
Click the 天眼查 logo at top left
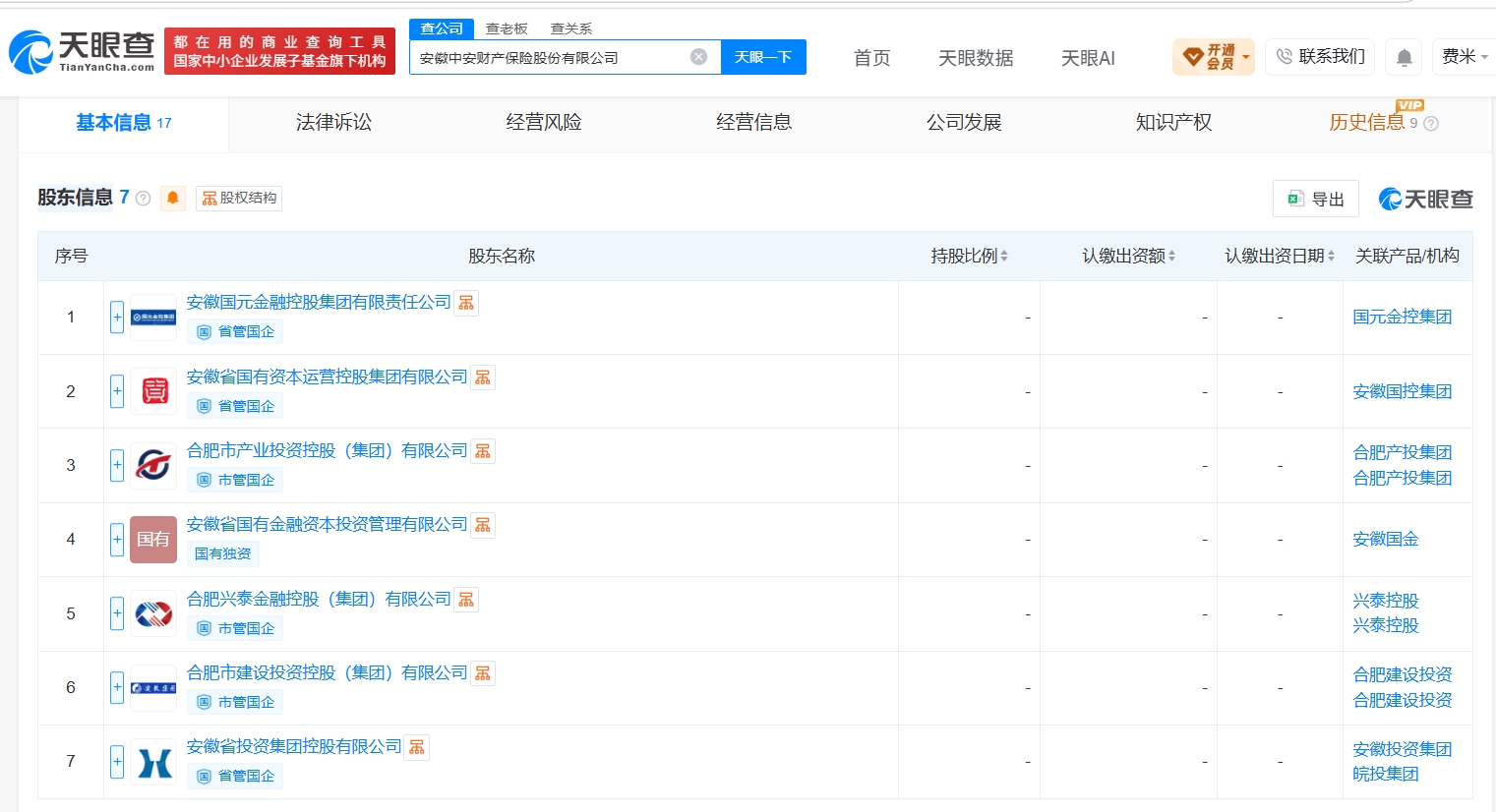[x=83, y=52]
